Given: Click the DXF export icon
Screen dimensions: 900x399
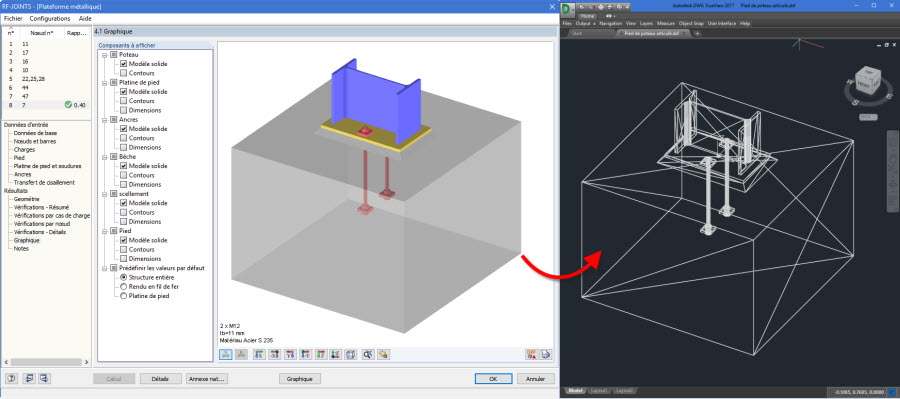Looking at the screenshot, I should coord(532,354).
